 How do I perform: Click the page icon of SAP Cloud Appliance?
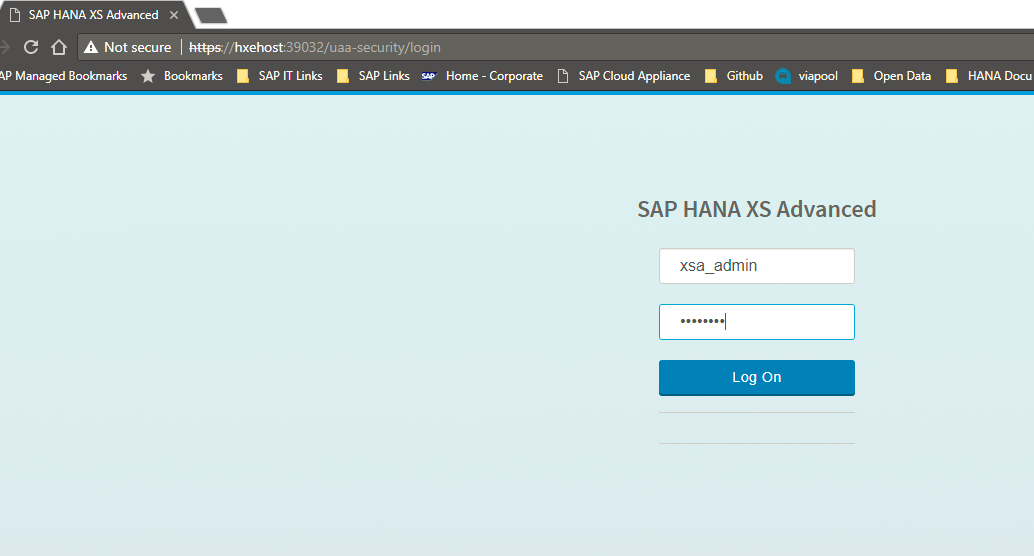coord(563,76)
